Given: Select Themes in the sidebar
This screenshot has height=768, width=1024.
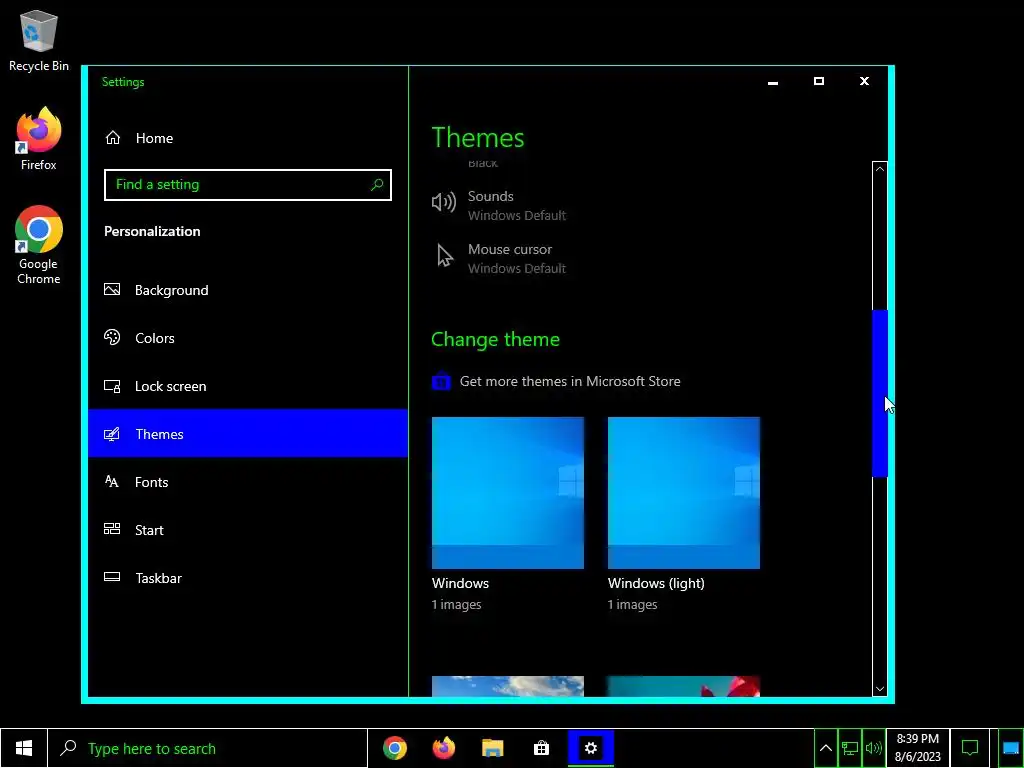Looking at the screenshot, I should point(248,434).
